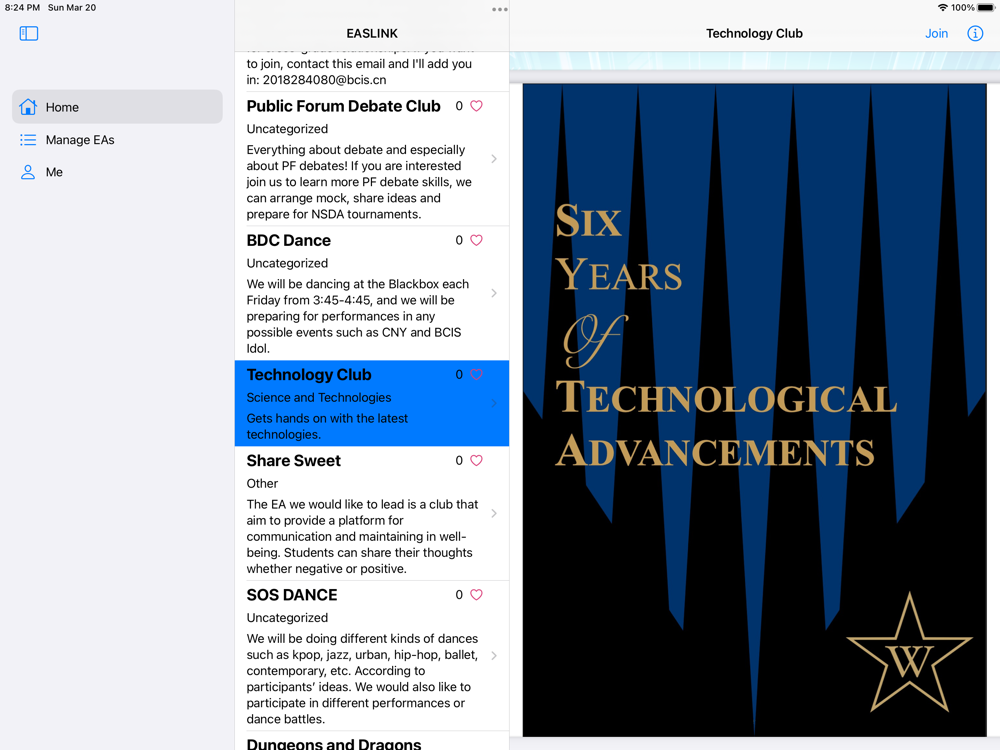Click email 2018284080@bcis.cn text
Image resolution: width=1000 pixels, height=750 pixels.
(325, 80)
